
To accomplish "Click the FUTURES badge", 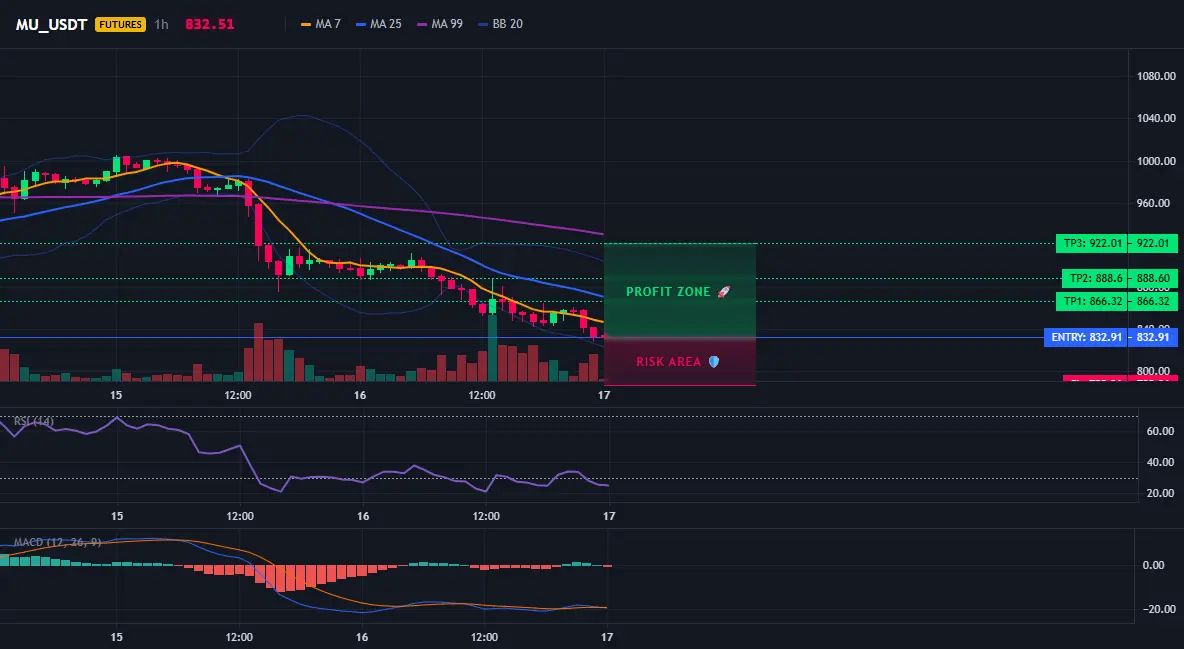I will point(120,24).
